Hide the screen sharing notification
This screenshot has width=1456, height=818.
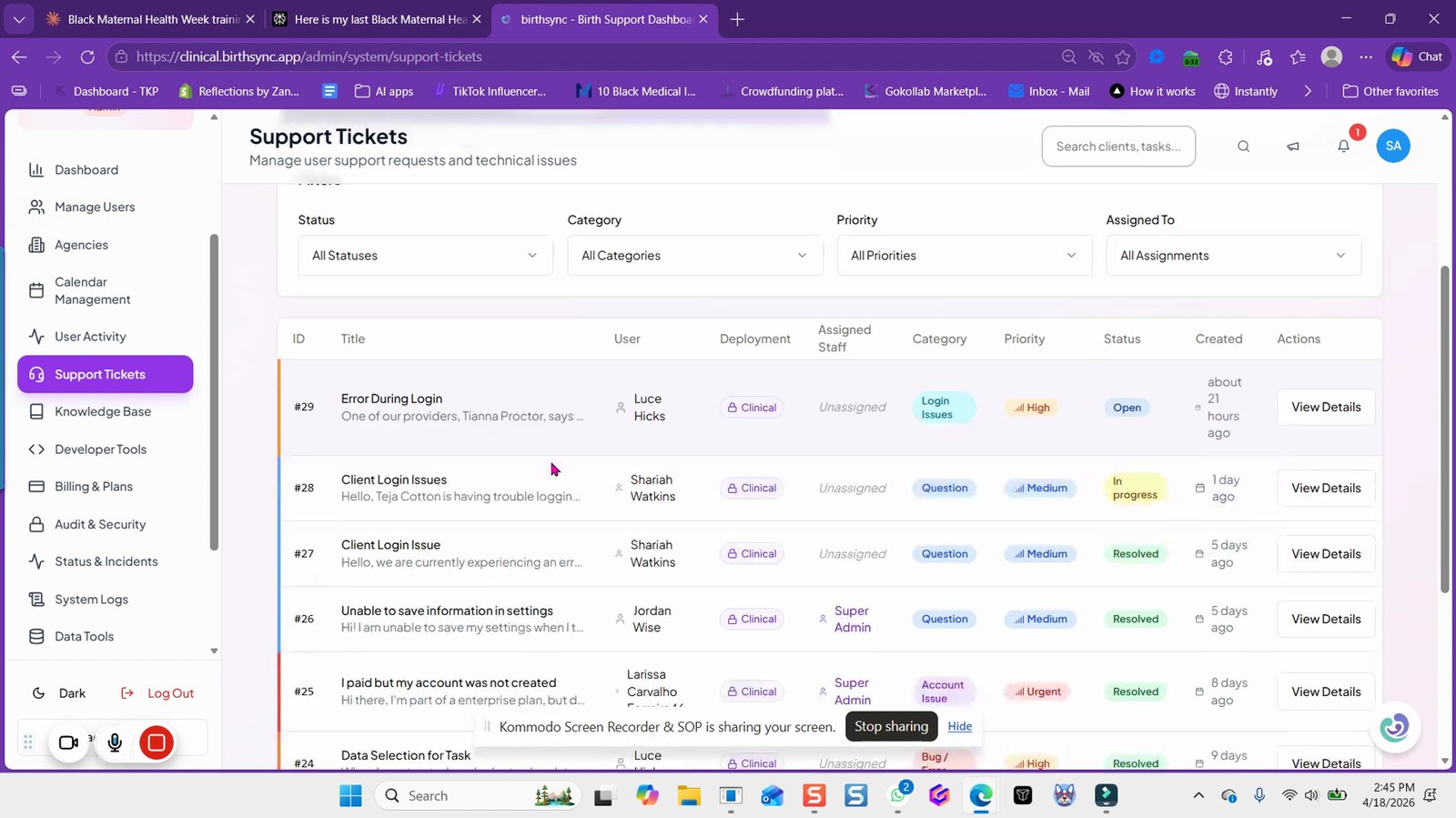[x=959, y=726]
